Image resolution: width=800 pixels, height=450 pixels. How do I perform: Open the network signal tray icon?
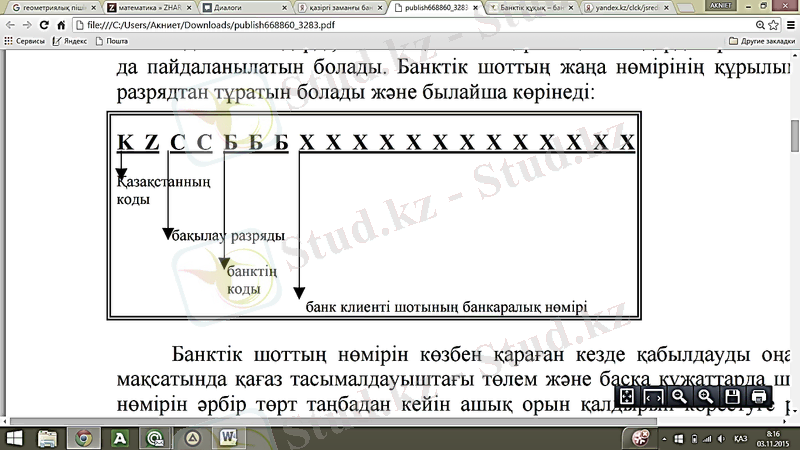coord(707,439)
